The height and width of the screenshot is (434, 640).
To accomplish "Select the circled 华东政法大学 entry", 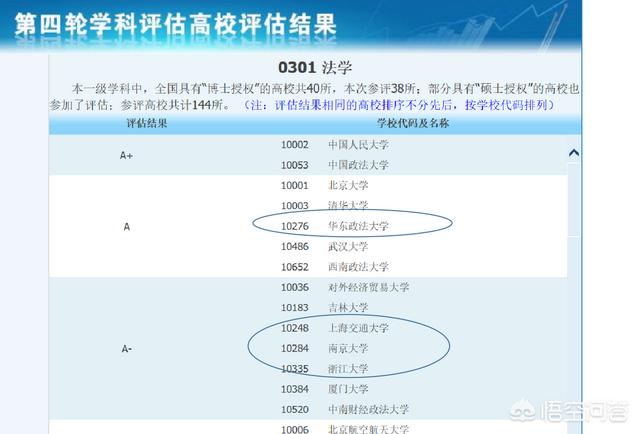I will click(x=358, y=226).
